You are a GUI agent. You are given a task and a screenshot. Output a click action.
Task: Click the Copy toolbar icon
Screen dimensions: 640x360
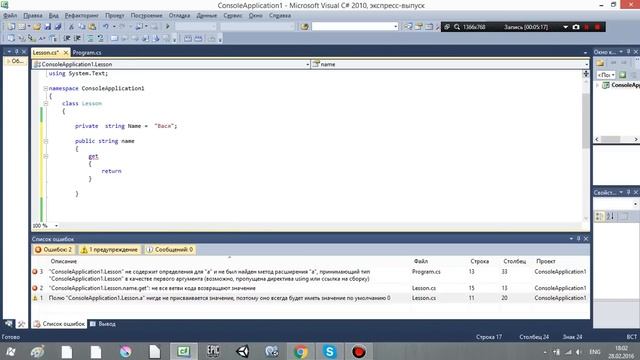(x=82, y=27)
